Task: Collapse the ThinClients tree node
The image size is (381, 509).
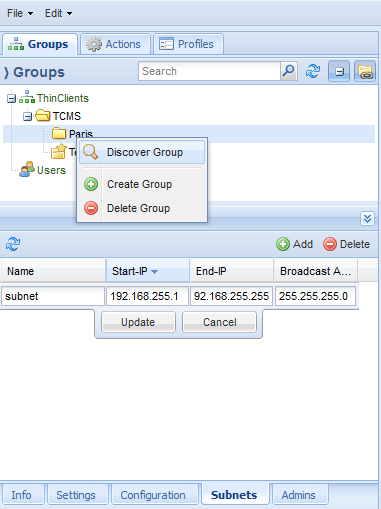Action: pos(11,99)
